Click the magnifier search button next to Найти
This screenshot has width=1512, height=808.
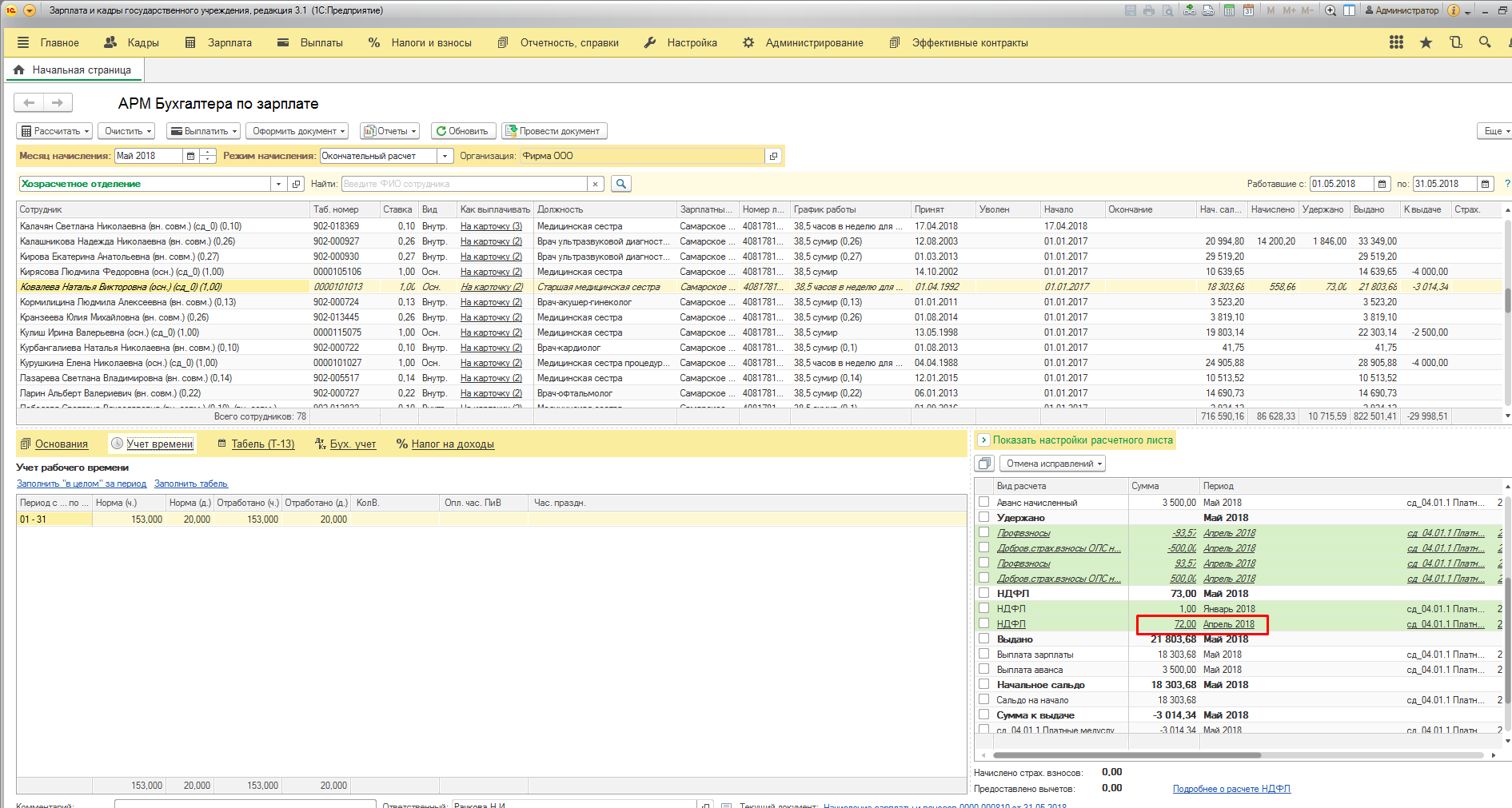620,184
